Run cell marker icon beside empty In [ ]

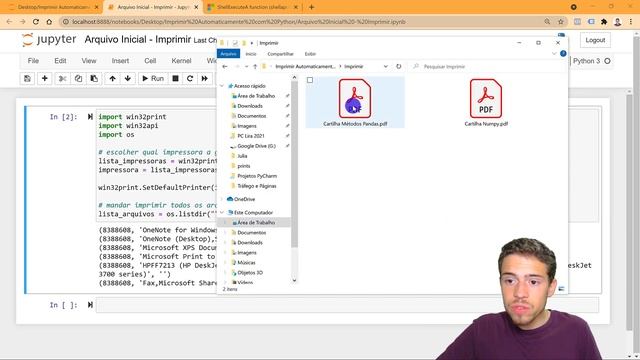click(x=90, y=304)
